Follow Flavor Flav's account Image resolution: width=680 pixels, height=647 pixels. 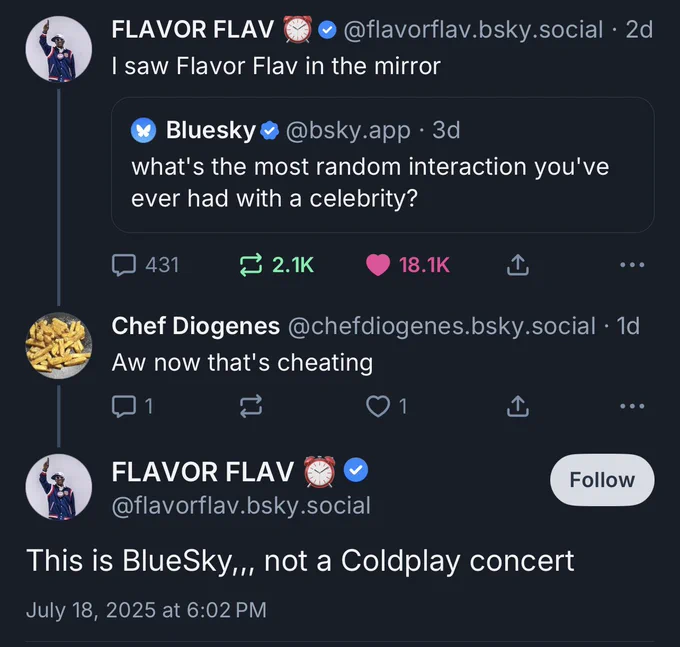(x=602, y=480)
